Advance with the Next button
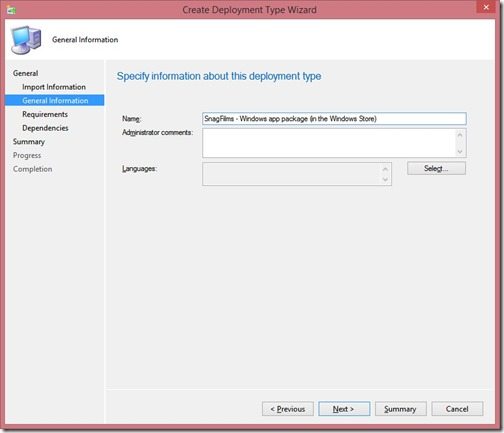504x433 pixels. [x=344, y=409]
